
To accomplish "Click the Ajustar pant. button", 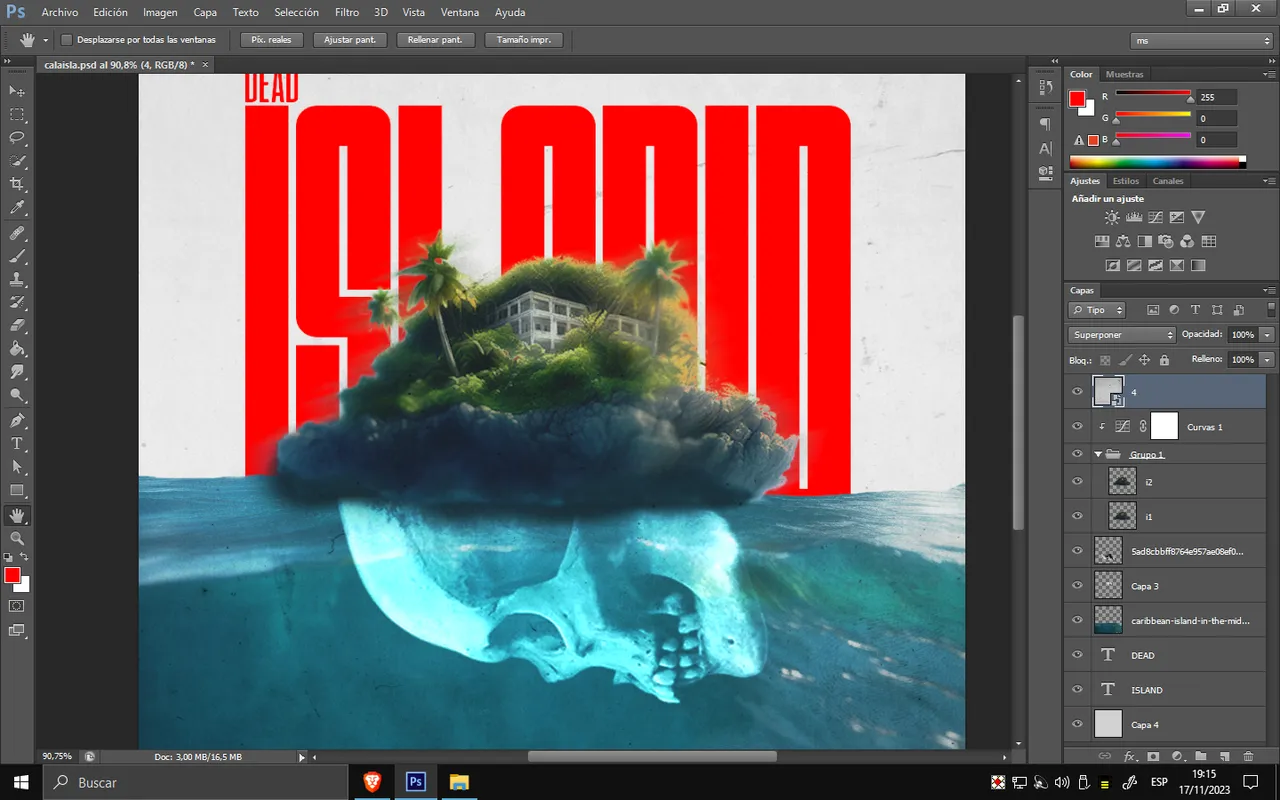I will point(350,40).
